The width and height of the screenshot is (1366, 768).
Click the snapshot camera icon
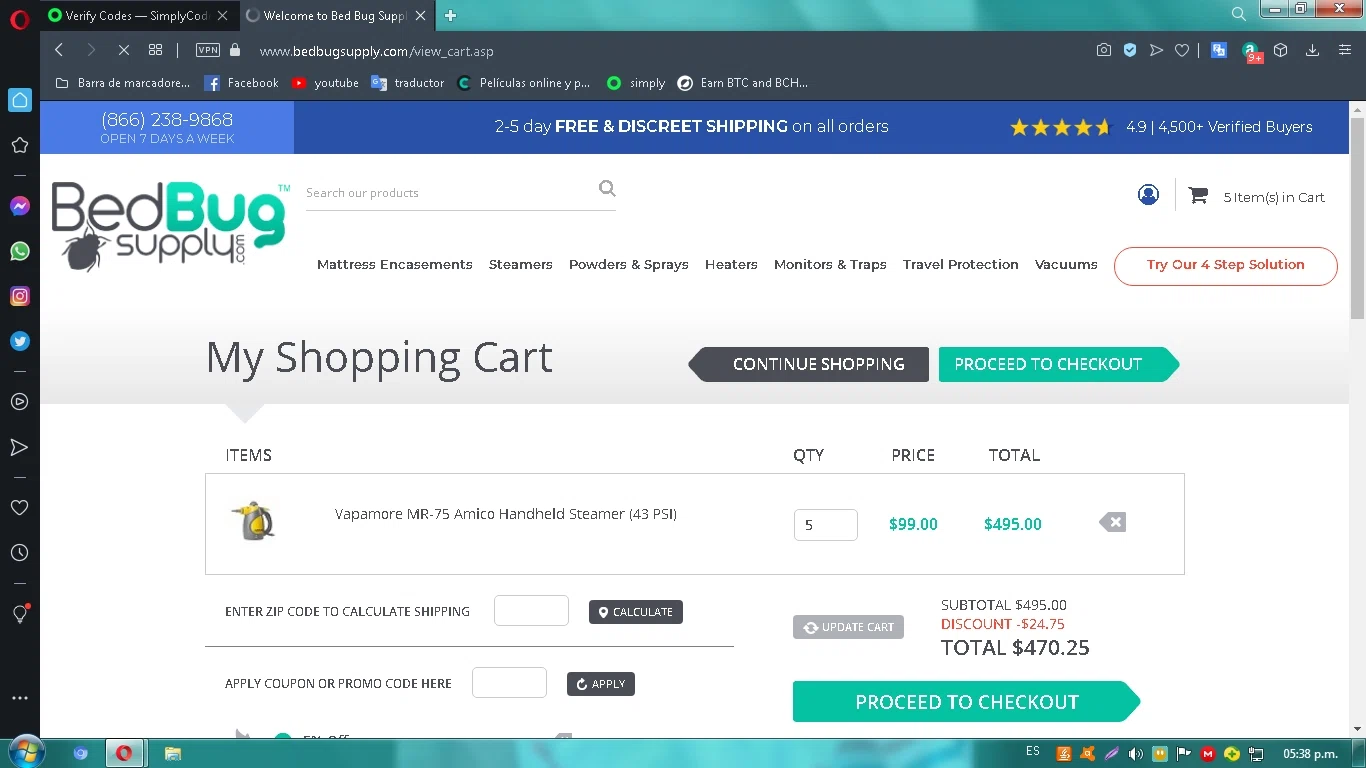[x=1103, y=50]
